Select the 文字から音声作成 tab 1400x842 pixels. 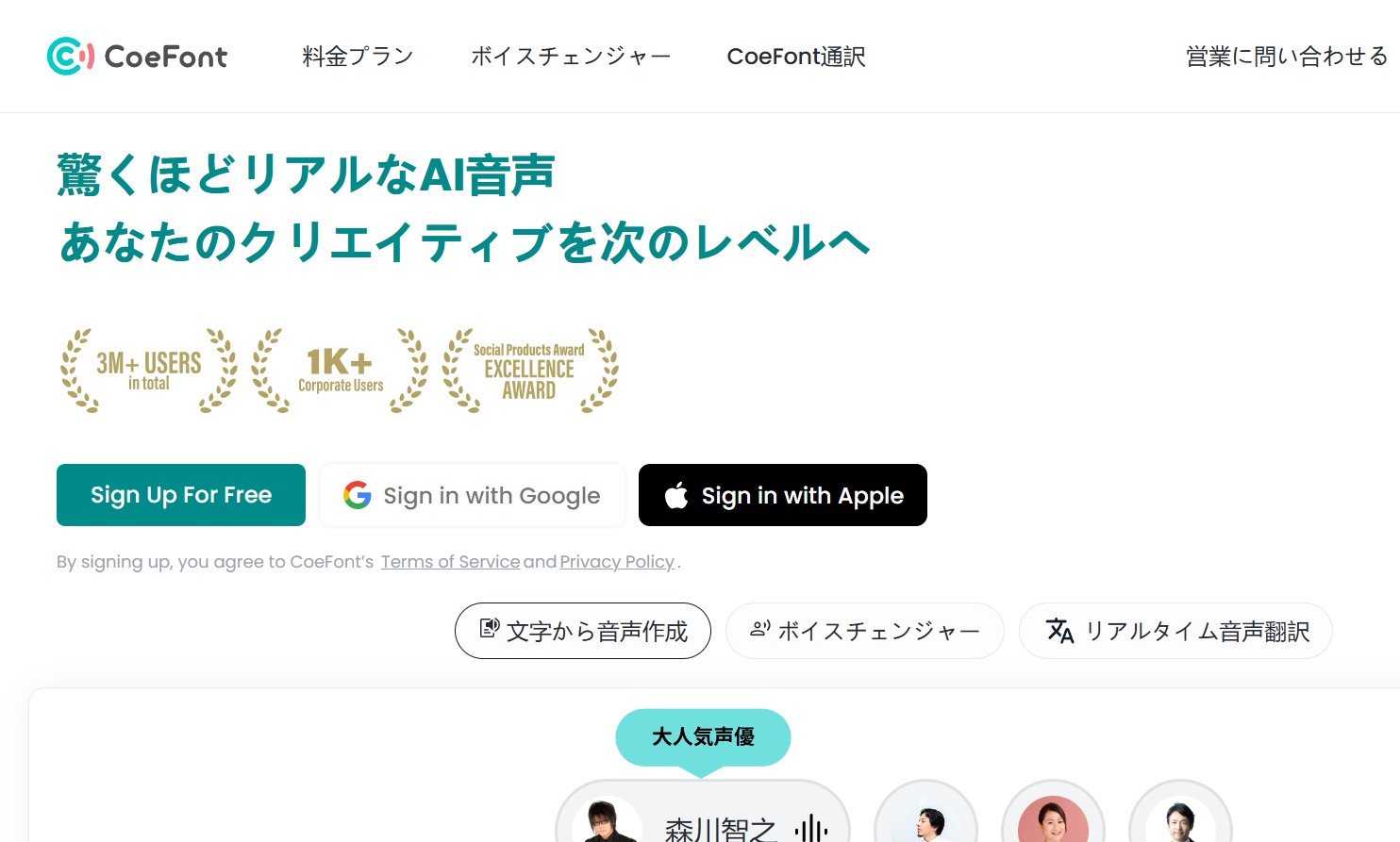tap(583, 631)
